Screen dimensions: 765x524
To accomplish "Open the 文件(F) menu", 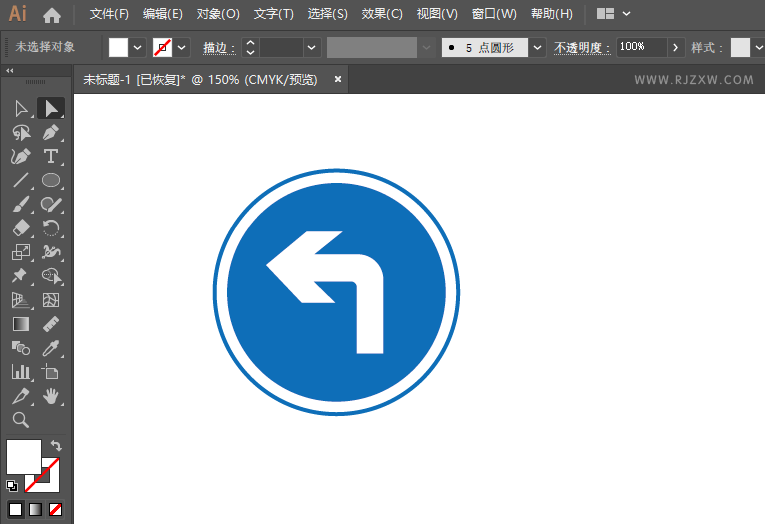I will pyautogui.click(x=109, y=14).
